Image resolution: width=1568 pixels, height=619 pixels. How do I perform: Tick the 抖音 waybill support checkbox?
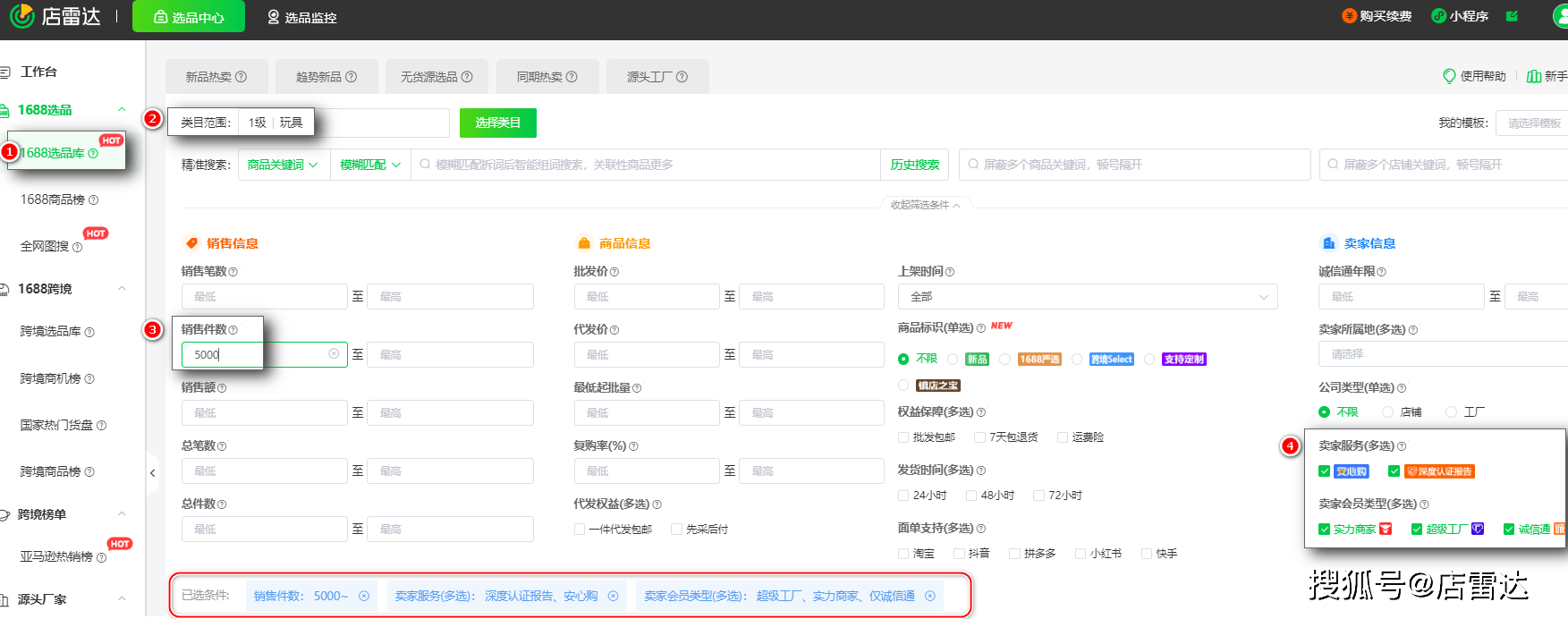tap(959, 554)
